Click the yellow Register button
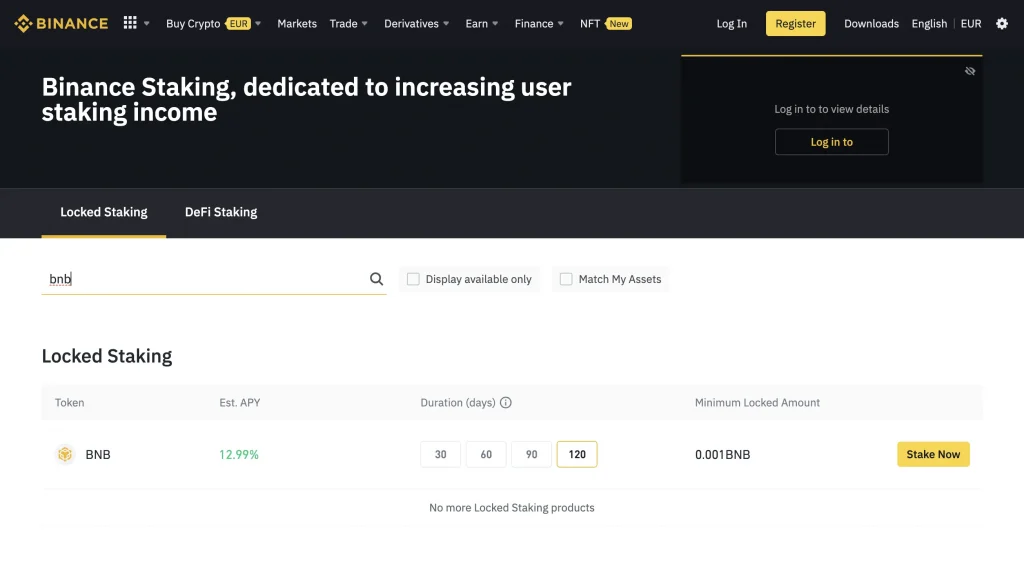 [795, 24]
